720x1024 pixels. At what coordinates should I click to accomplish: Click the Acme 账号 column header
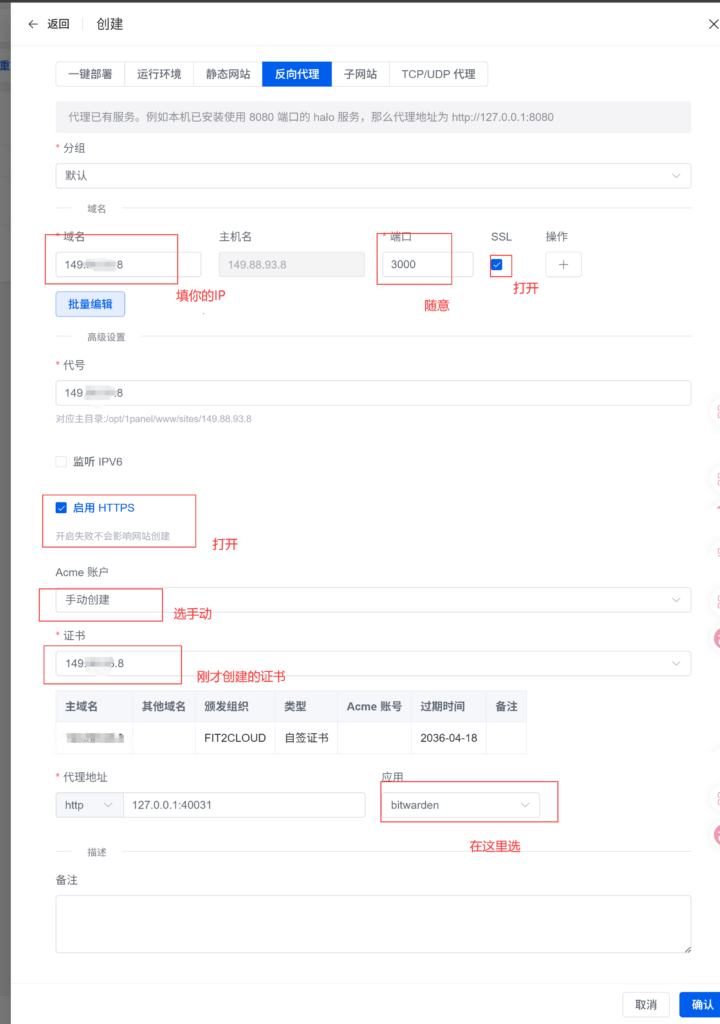pos(374,707)
